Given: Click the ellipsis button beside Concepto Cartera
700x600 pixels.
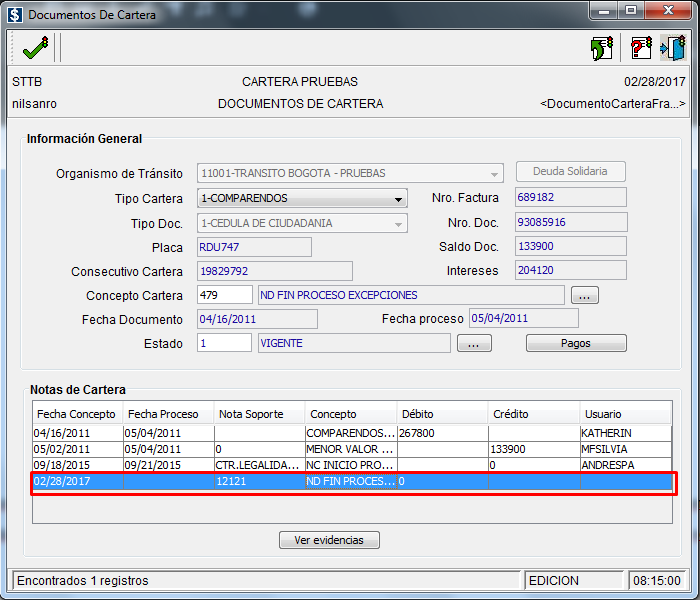Looking at the screenshot, I should 584,295.
